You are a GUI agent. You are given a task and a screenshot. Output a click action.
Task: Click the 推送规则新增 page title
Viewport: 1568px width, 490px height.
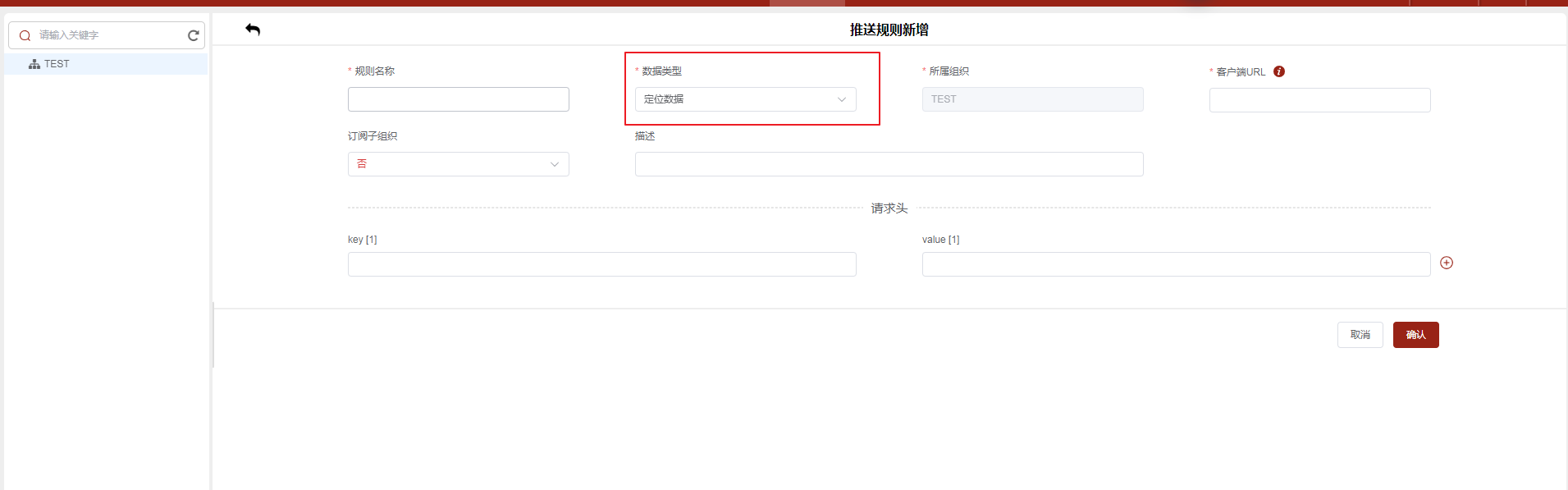(889, 30)
